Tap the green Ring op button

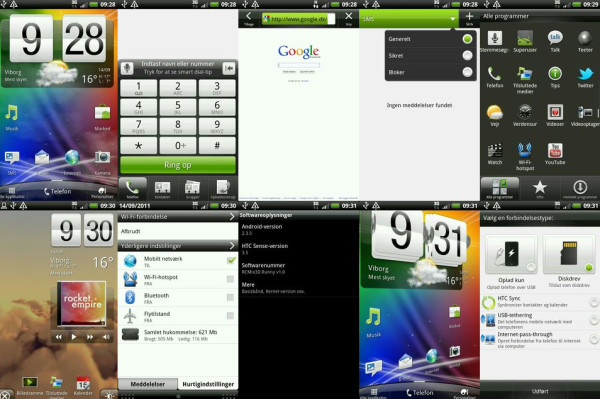178,165
